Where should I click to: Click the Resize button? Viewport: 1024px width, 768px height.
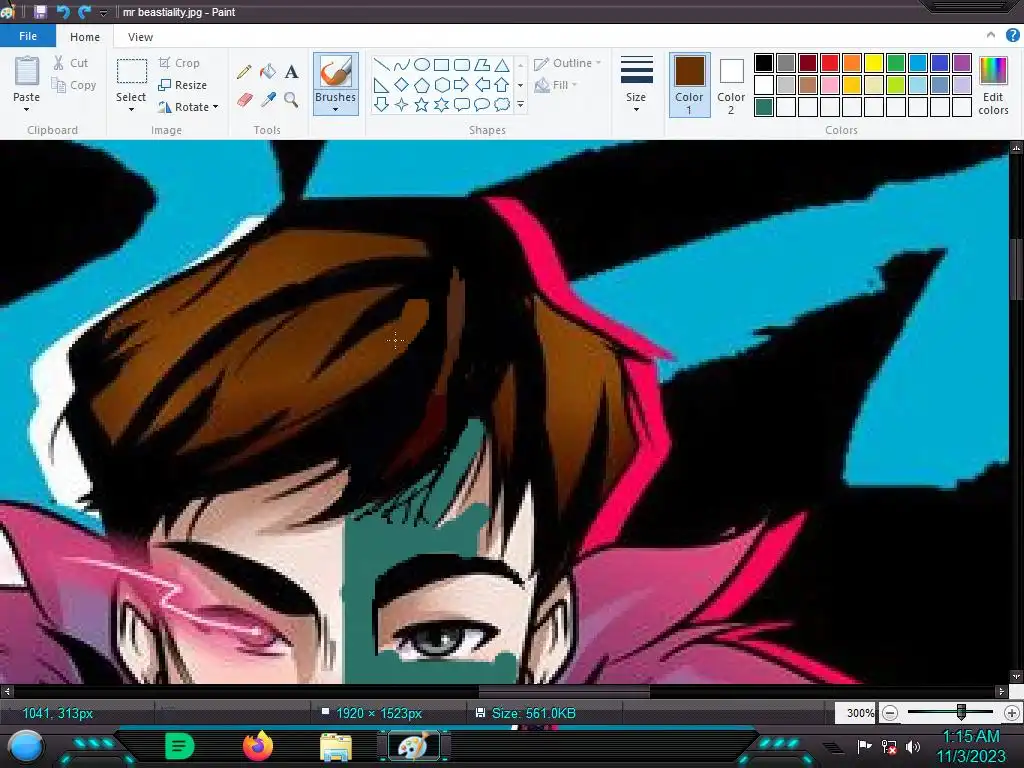click(182, 85)
